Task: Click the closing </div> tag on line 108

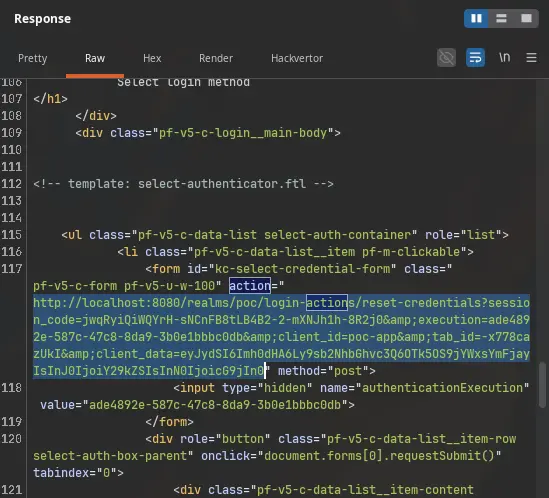Action: click(x=96, y=116)
